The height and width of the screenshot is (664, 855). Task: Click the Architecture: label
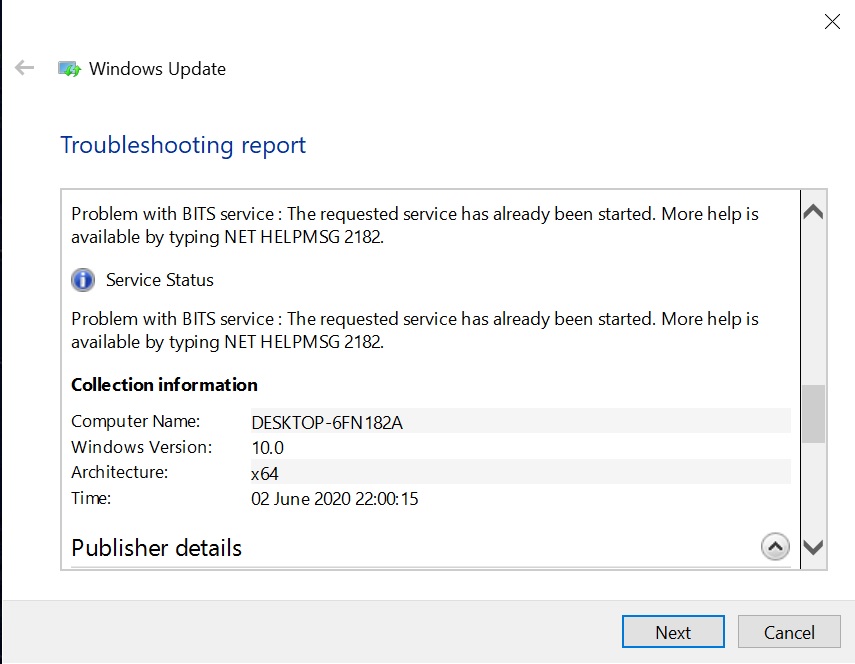click(119, 472)
